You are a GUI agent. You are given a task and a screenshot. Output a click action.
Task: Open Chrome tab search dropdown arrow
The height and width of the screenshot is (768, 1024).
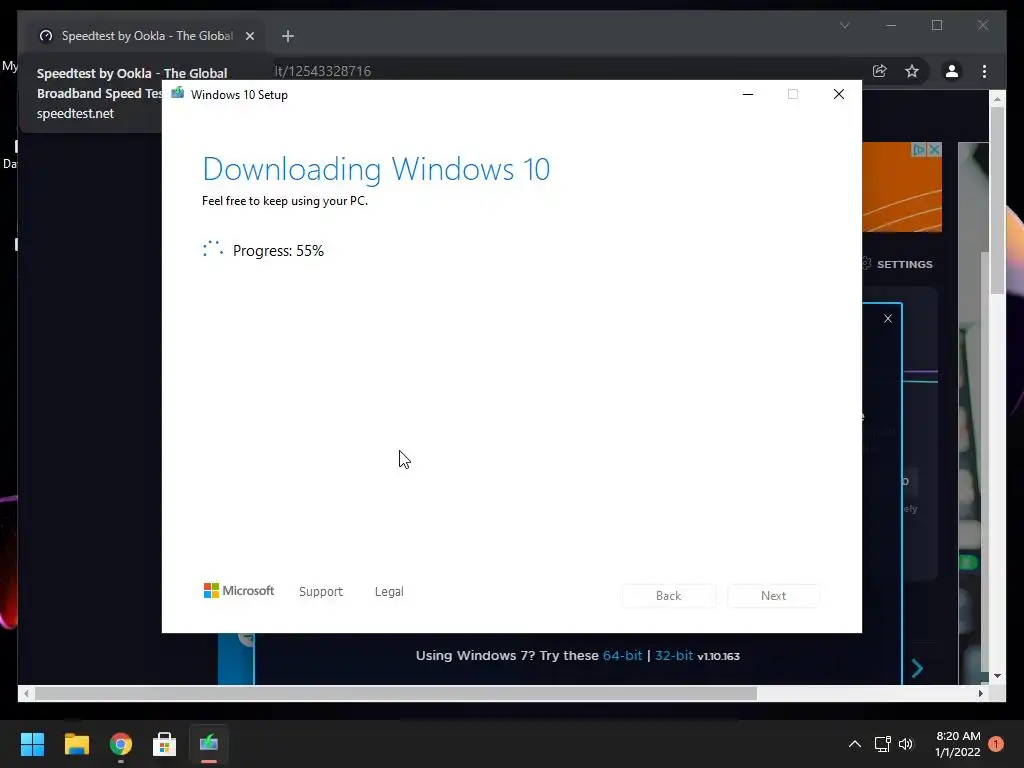pos(844,25)
